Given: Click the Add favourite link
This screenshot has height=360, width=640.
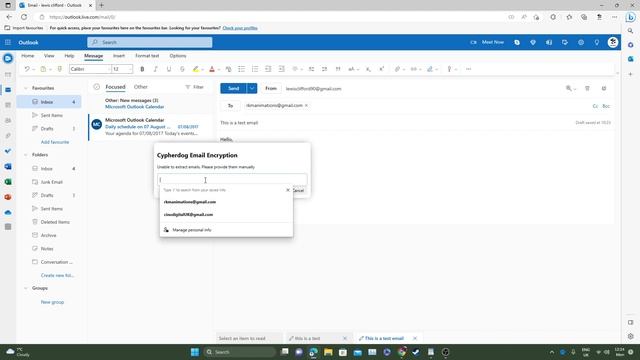Looking at the screenshot, I should click(55, 142).
